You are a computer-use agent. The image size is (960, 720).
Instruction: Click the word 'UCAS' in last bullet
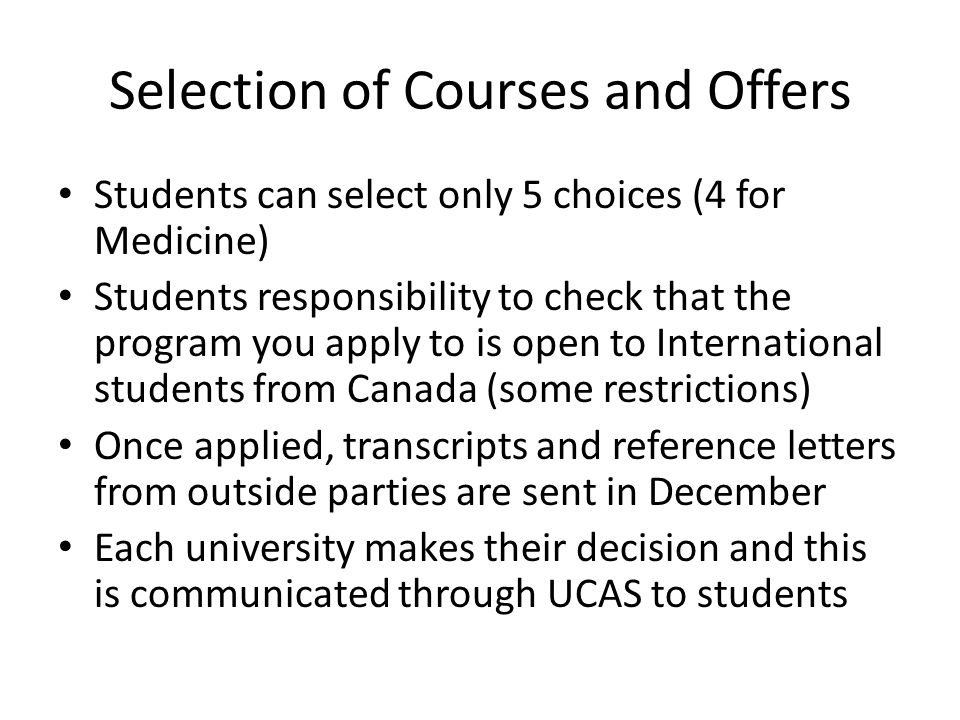[x=594, y=594]
